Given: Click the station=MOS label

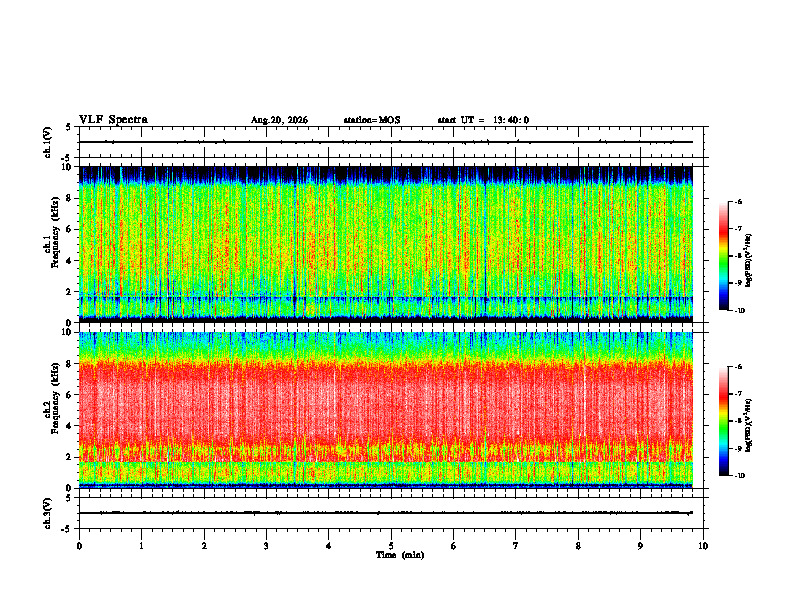Looking at the screenshot, I should (x=372, y=120).
